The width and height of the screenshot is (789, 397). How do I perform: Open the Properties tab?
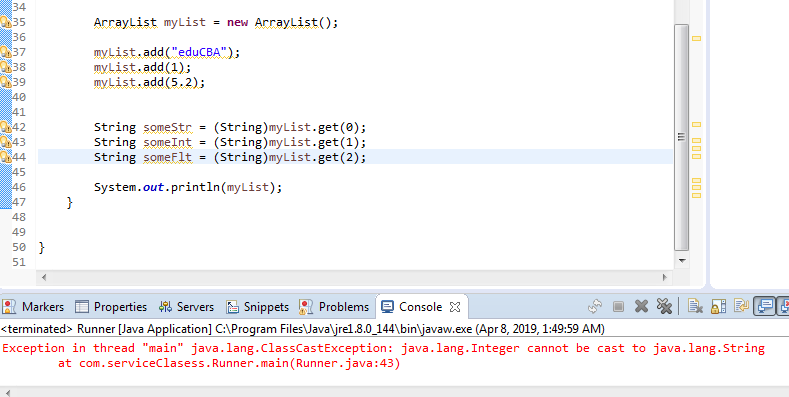pyautogui.click(x=111, y=307)
